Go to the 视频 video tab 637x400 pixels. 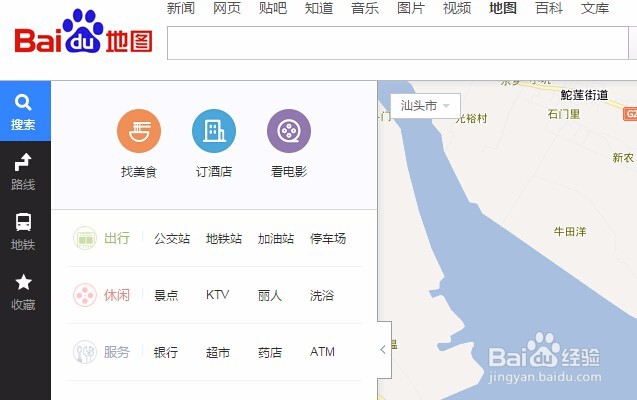(x=457, y=8)
